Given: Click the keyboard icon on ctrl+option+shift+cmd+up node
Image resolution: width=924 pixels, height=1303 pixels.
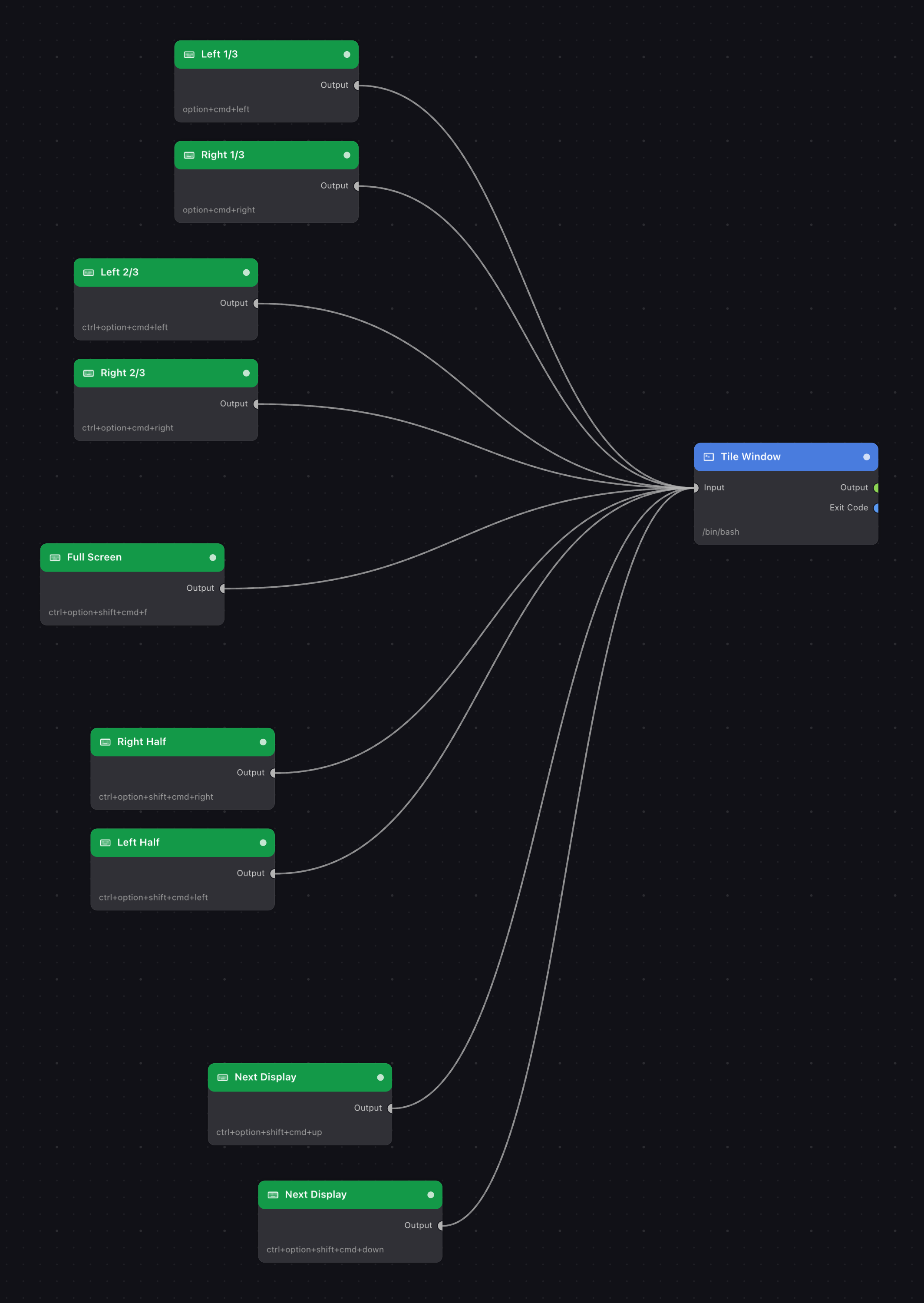Looking at the screenshot, I should pyautogui.click(x=223, y=1078).
